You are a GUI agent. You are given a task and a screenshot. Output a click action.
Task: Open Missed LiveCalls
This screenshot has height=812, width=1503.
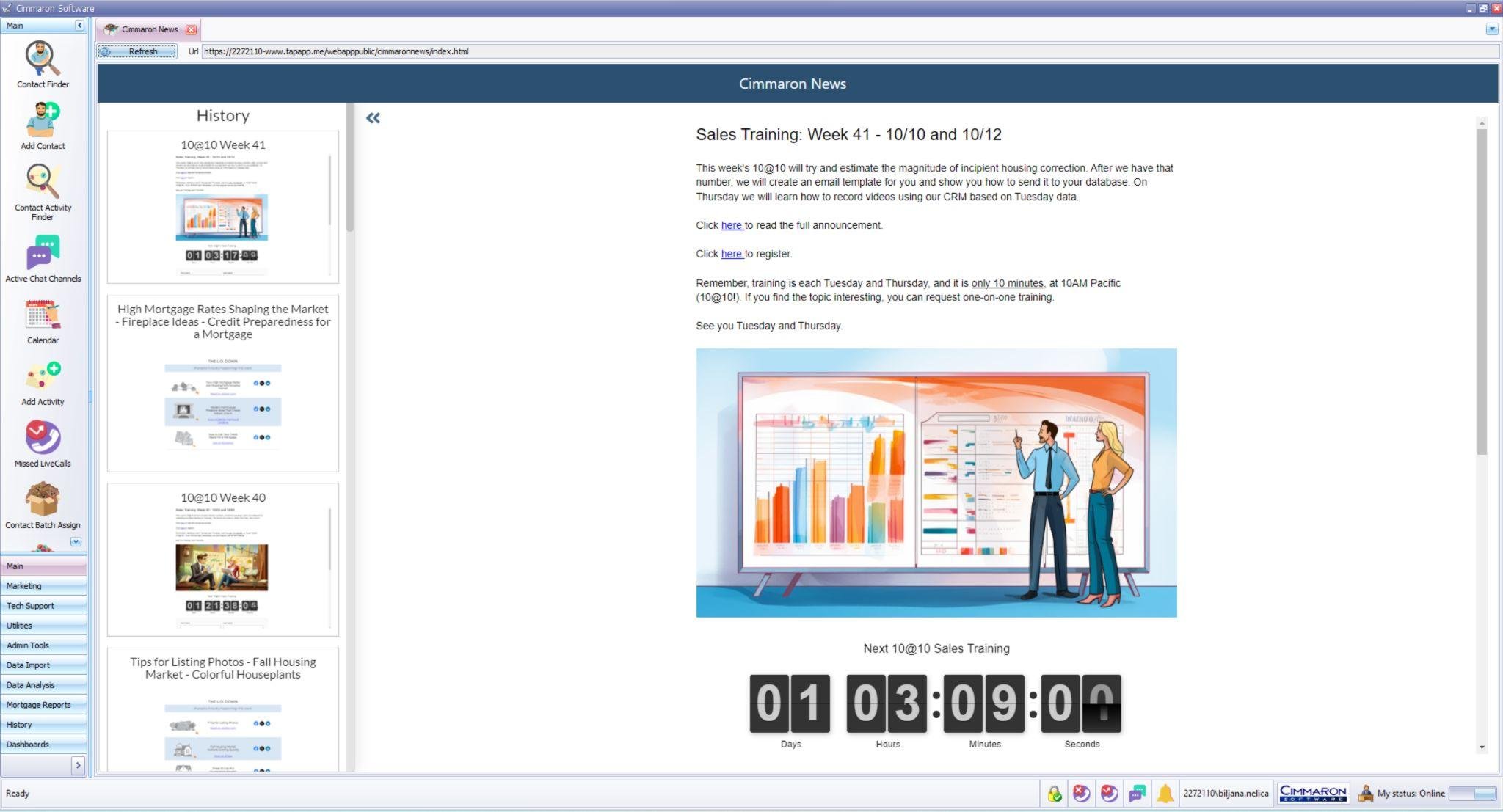[x=43, y=443]
